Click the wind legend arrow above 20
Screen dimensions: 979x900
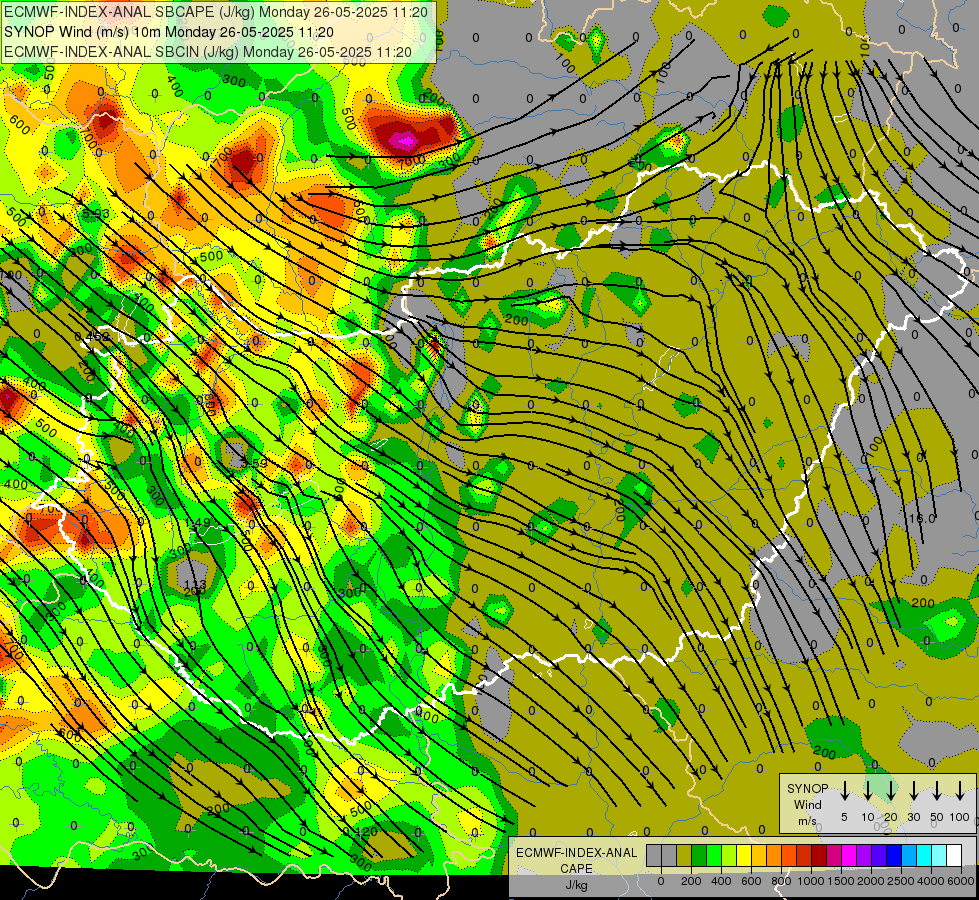point(891,790)
